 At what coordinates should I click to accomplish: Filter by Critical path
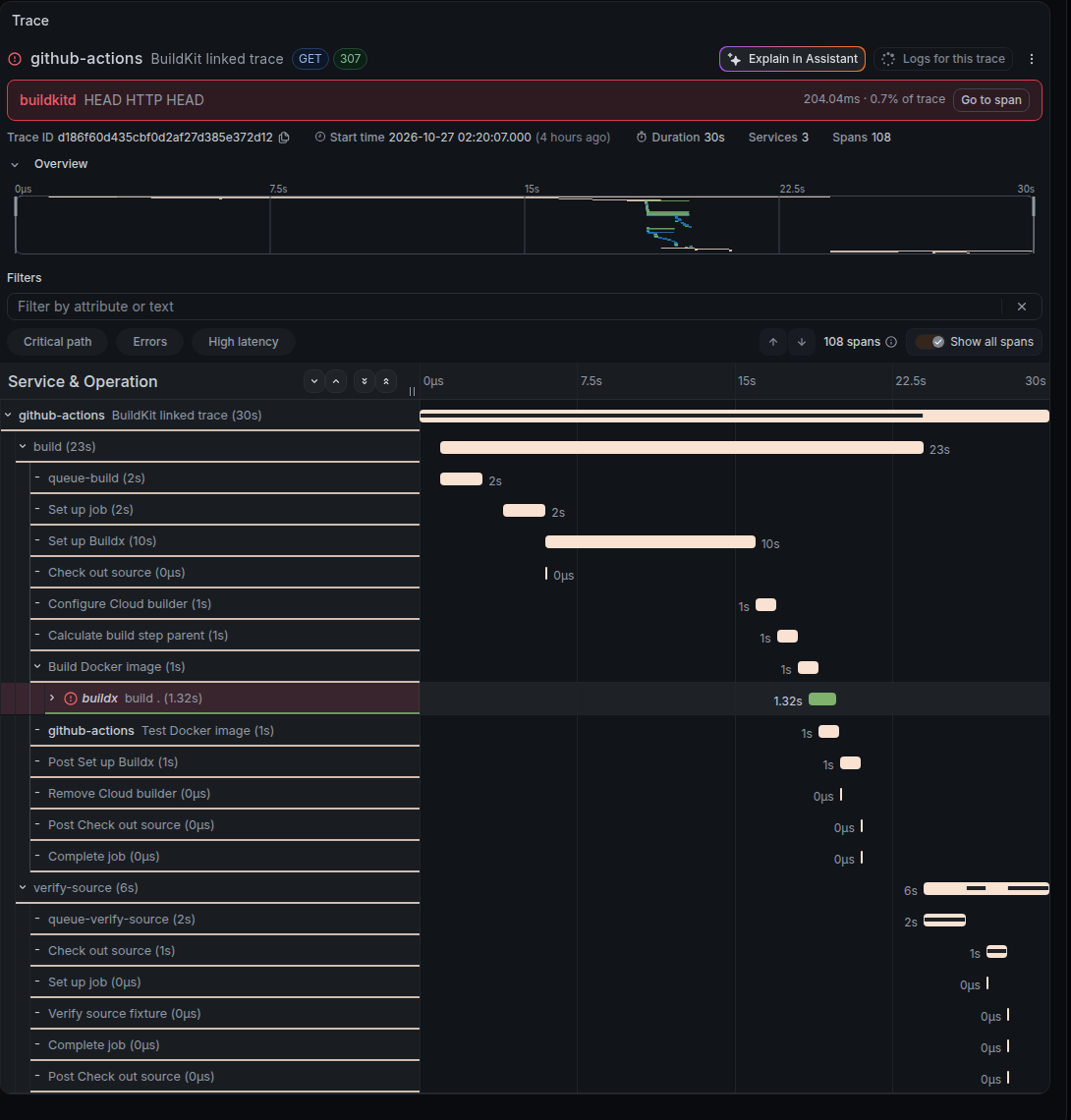click(x=57, y=342)
